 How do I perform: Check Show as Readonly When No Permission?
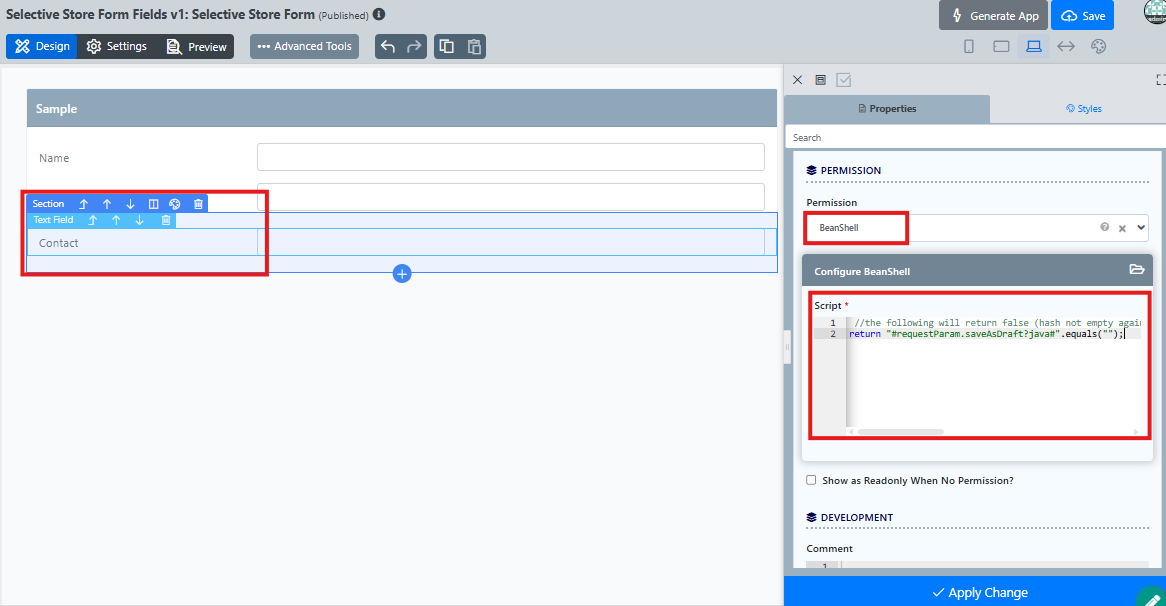coord(811,480)
